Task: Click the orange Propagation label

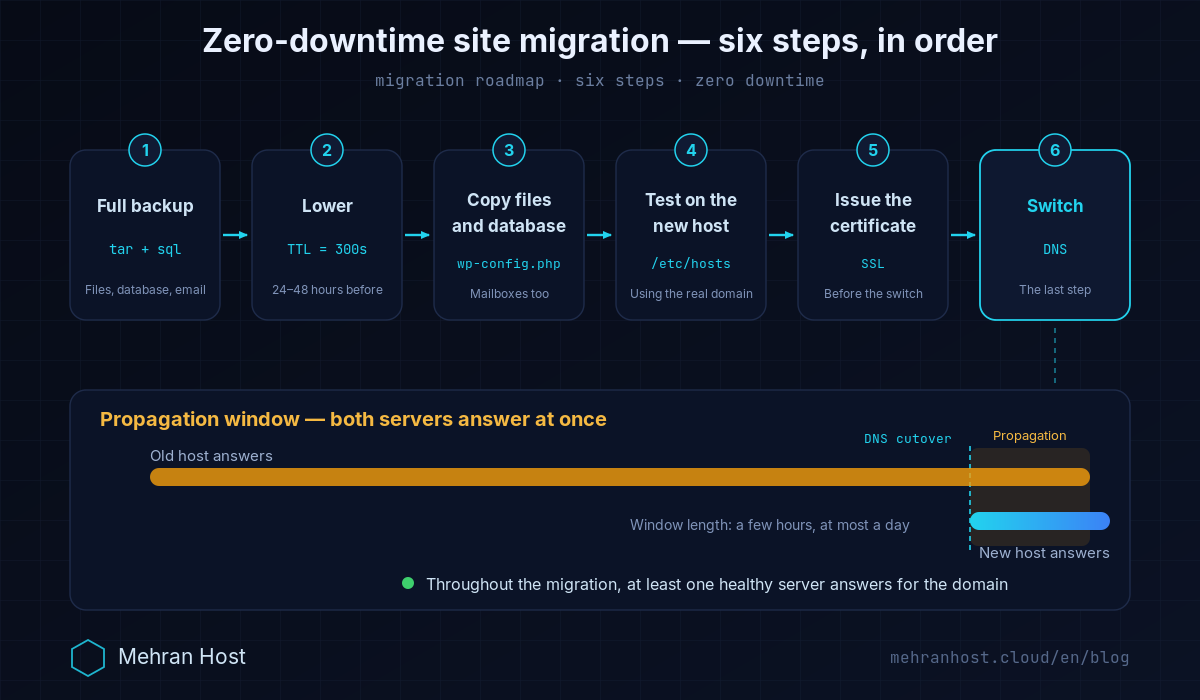Action: tap(1030, 436)
